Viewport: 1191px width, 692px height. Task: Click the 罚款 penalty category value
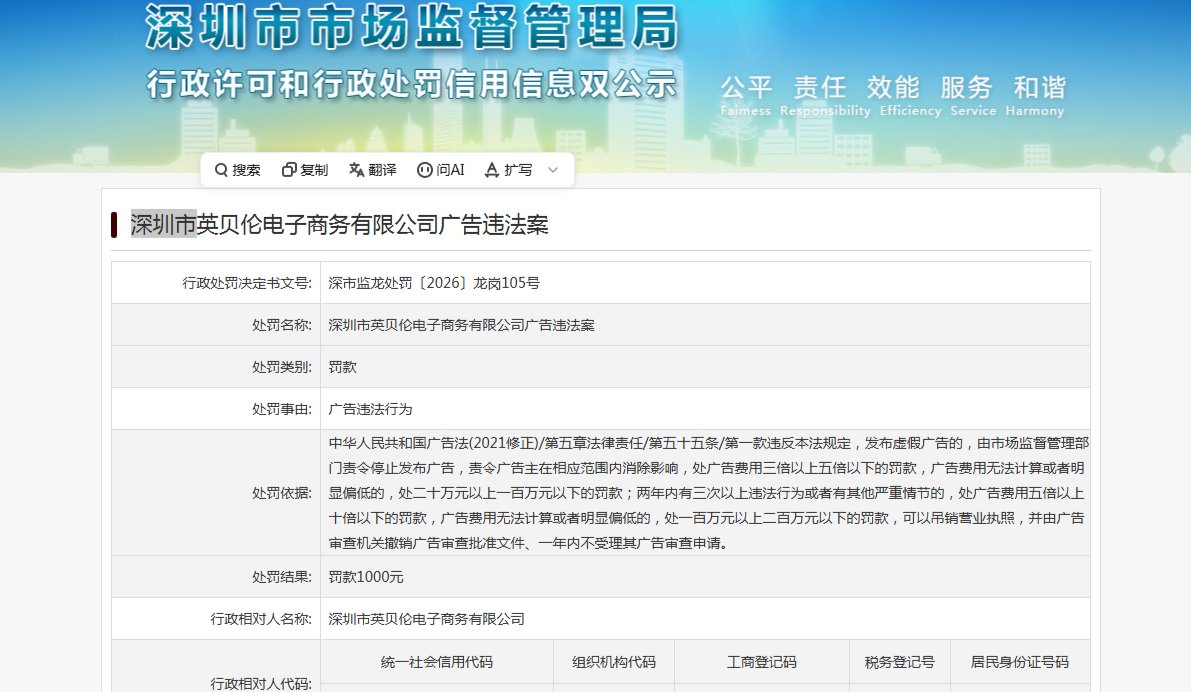click(x=342, y=367)
